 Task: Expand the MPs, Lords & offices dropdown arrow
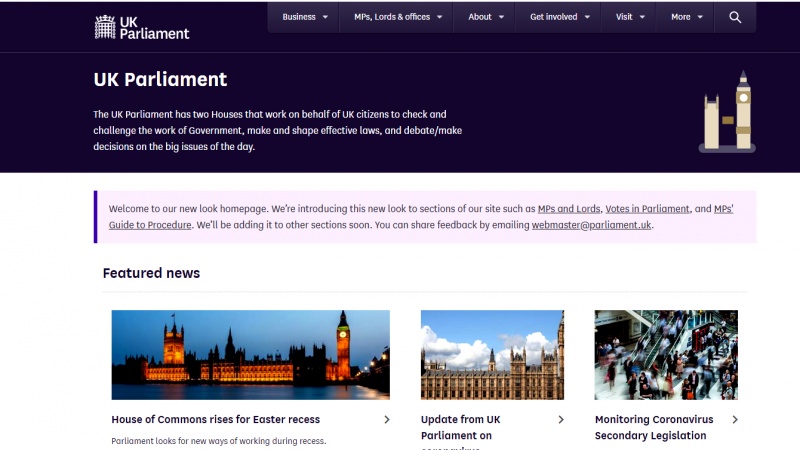pyautogui.click(x=439, y=17)
